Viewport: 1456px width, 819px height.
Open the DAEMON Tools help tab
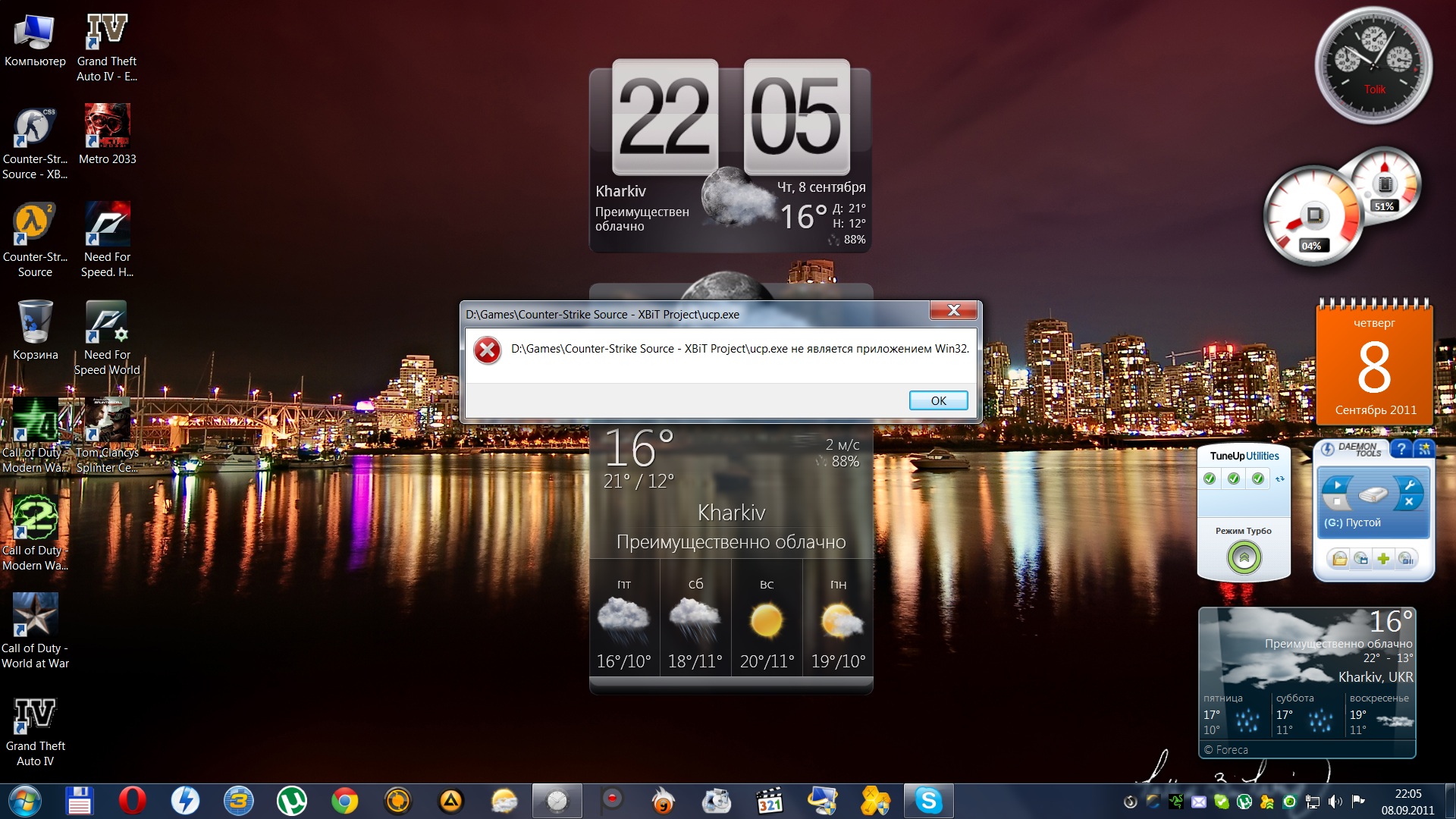click(1401, 449)
